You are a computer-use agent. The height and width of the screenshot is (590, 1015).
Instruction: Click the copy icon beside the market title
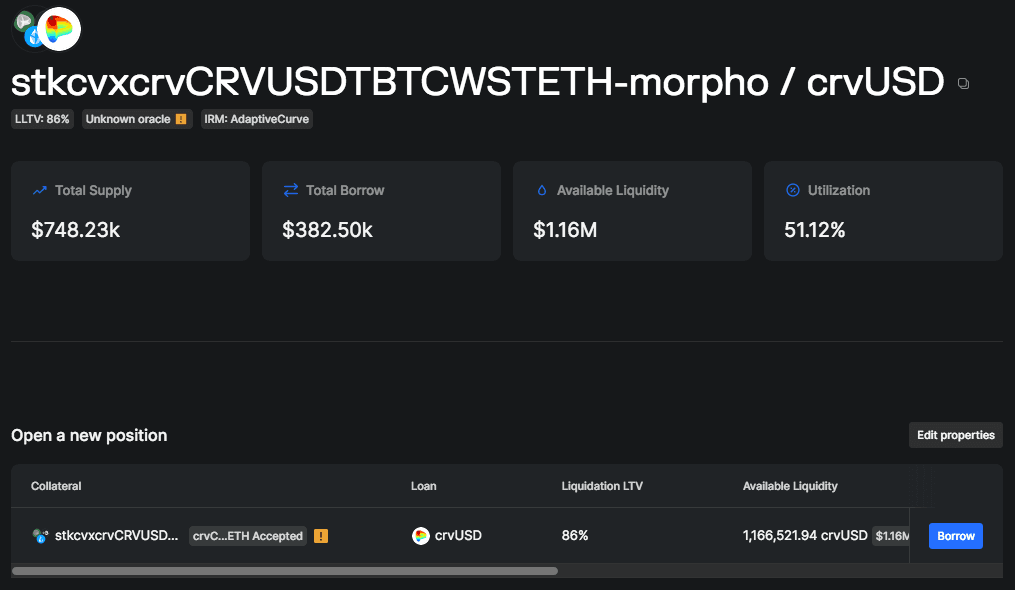tap(963, 84)
